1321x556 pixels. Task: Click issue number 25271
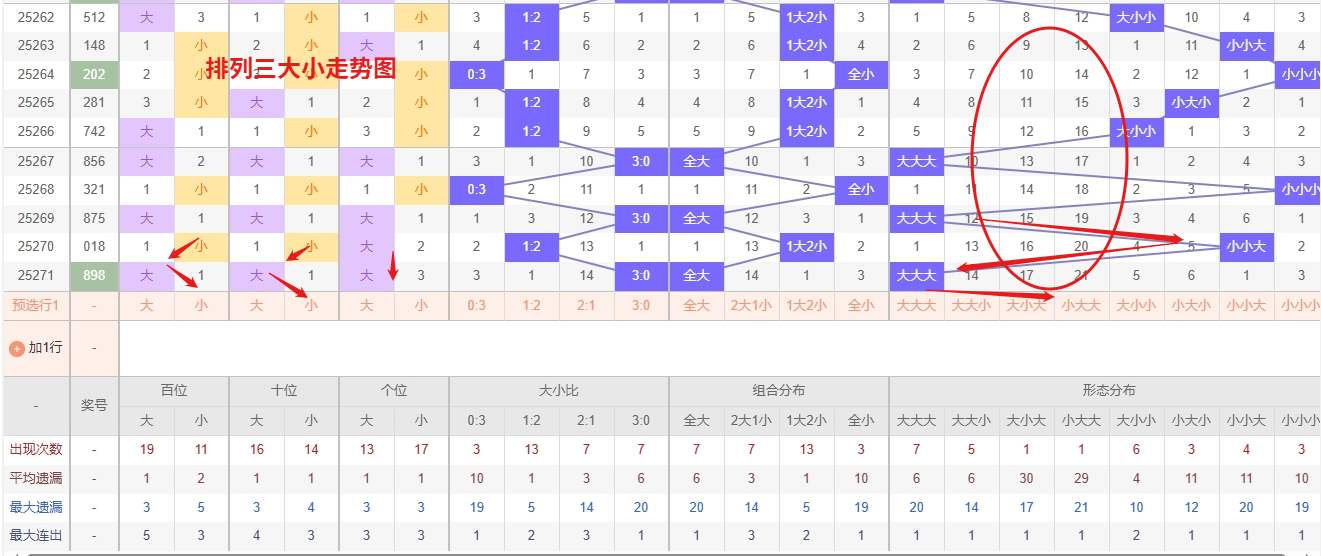click(x=35, y=276)
